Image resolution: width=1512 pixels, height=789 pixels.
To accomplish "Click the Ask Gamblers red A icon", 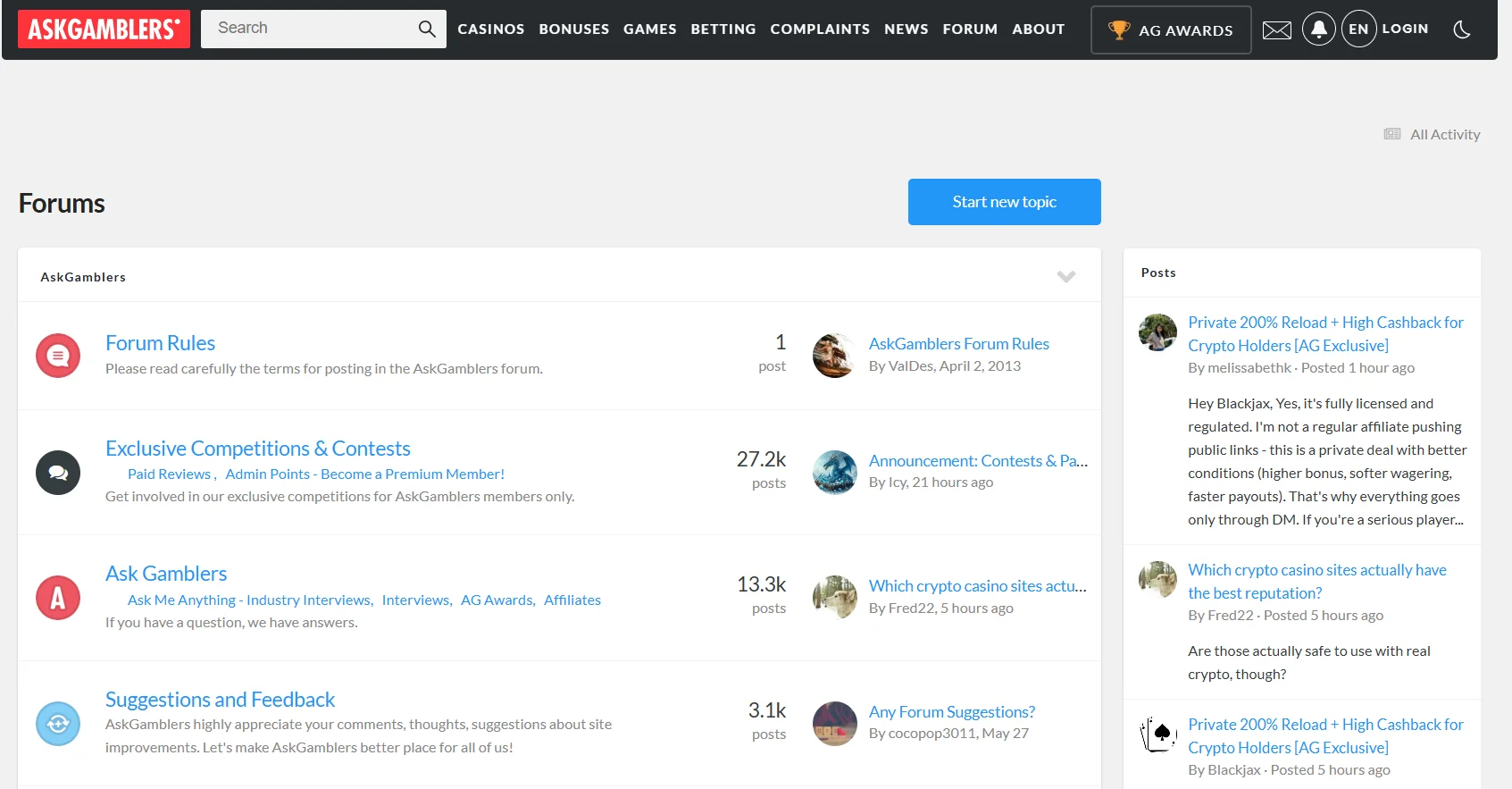I will (x=58, y=598).
